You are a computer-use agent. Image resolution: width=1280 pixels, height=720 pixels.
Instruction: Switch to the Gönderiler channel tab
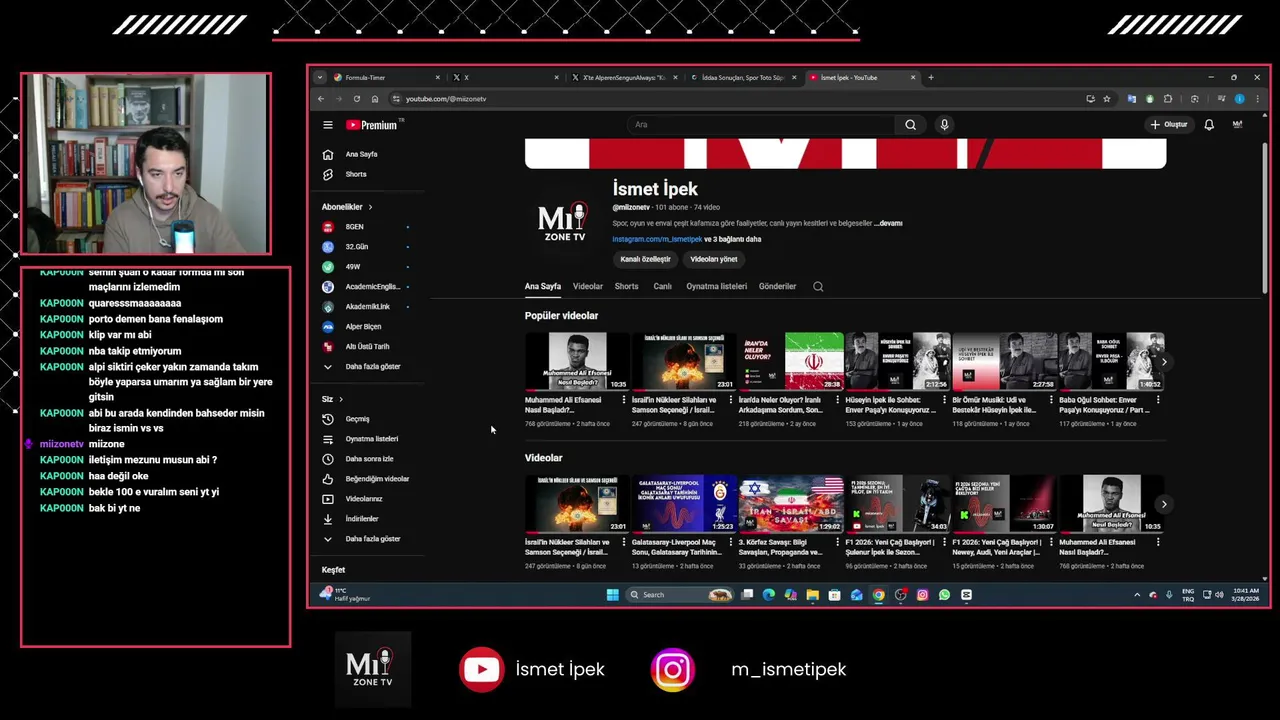coord(778,287)
